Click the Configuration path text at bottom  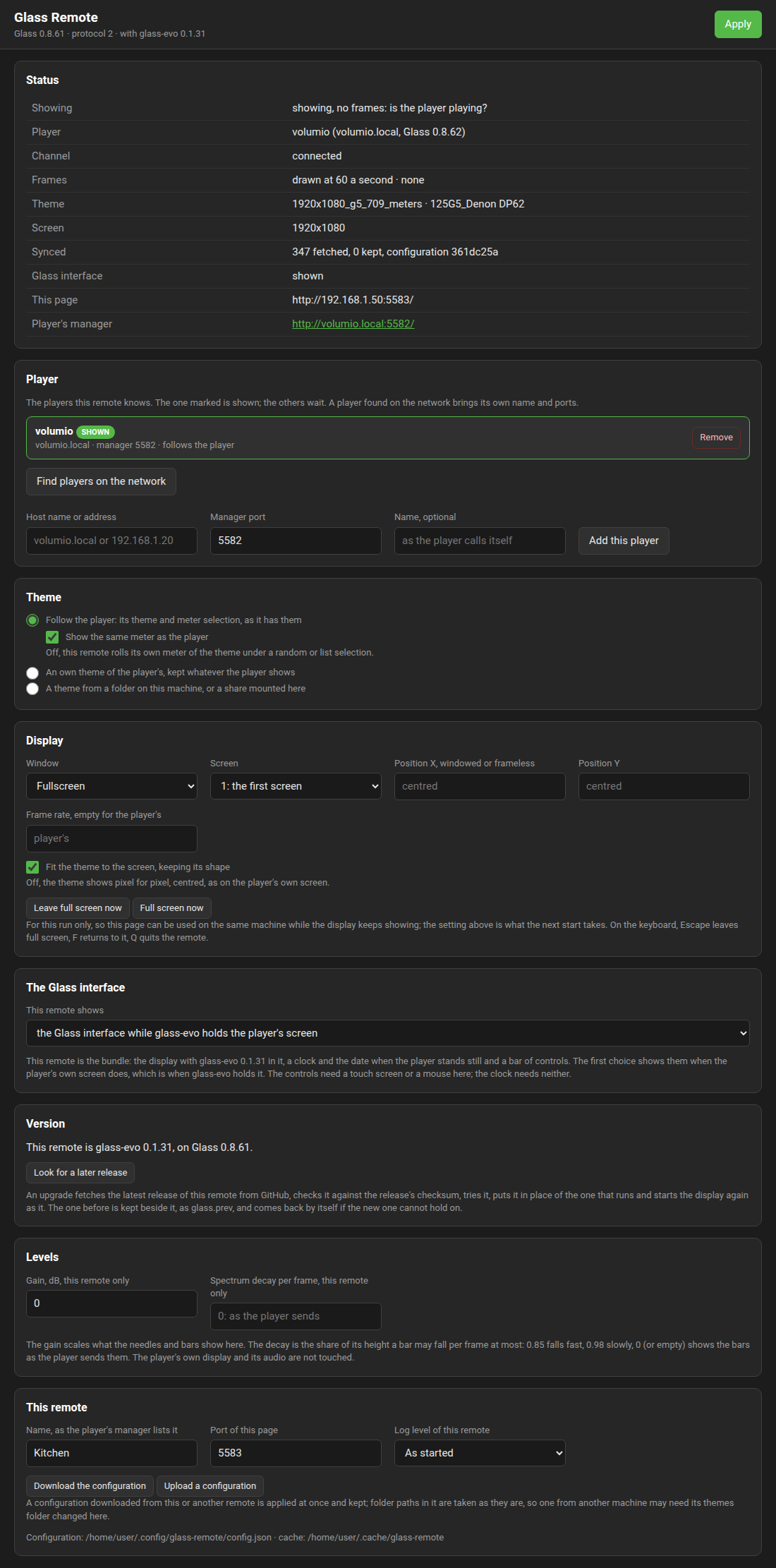(235, 1538)
